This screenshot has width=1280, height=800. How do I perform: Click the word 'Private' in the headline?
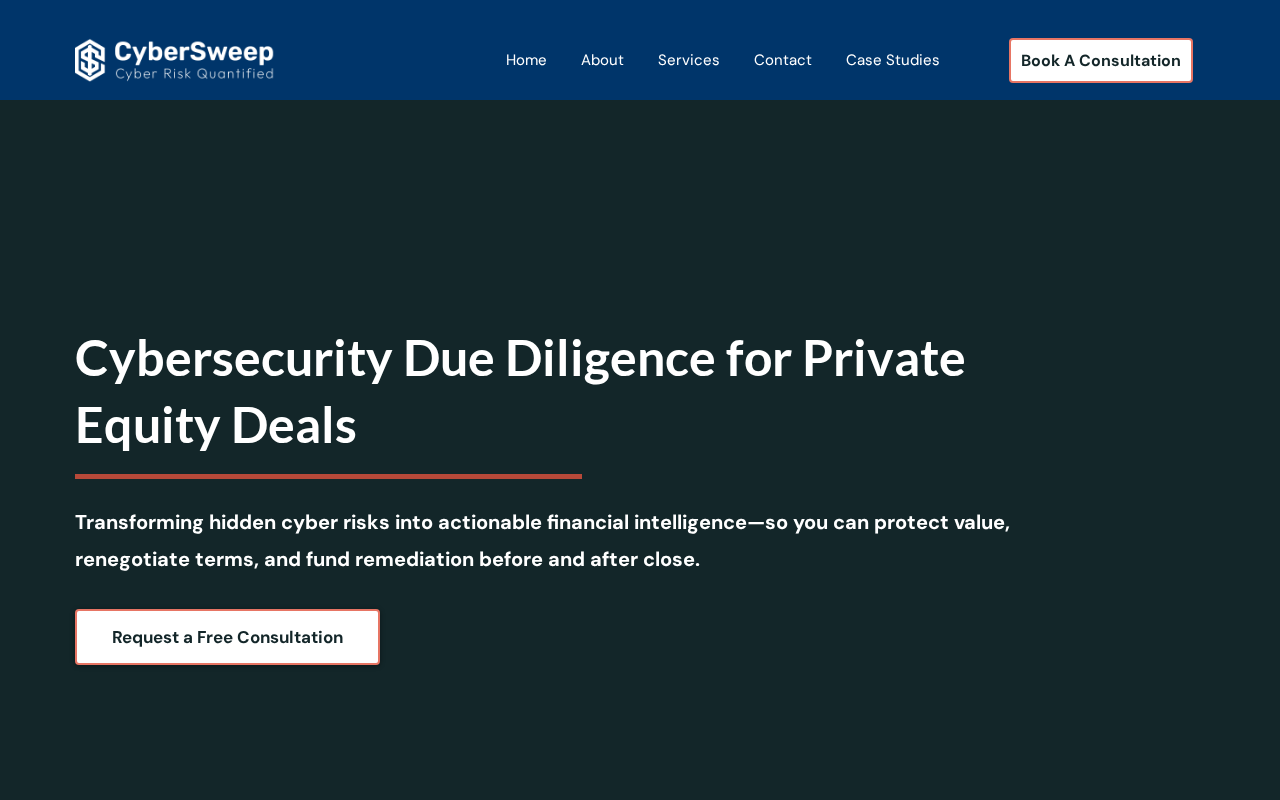pos(884,358)
